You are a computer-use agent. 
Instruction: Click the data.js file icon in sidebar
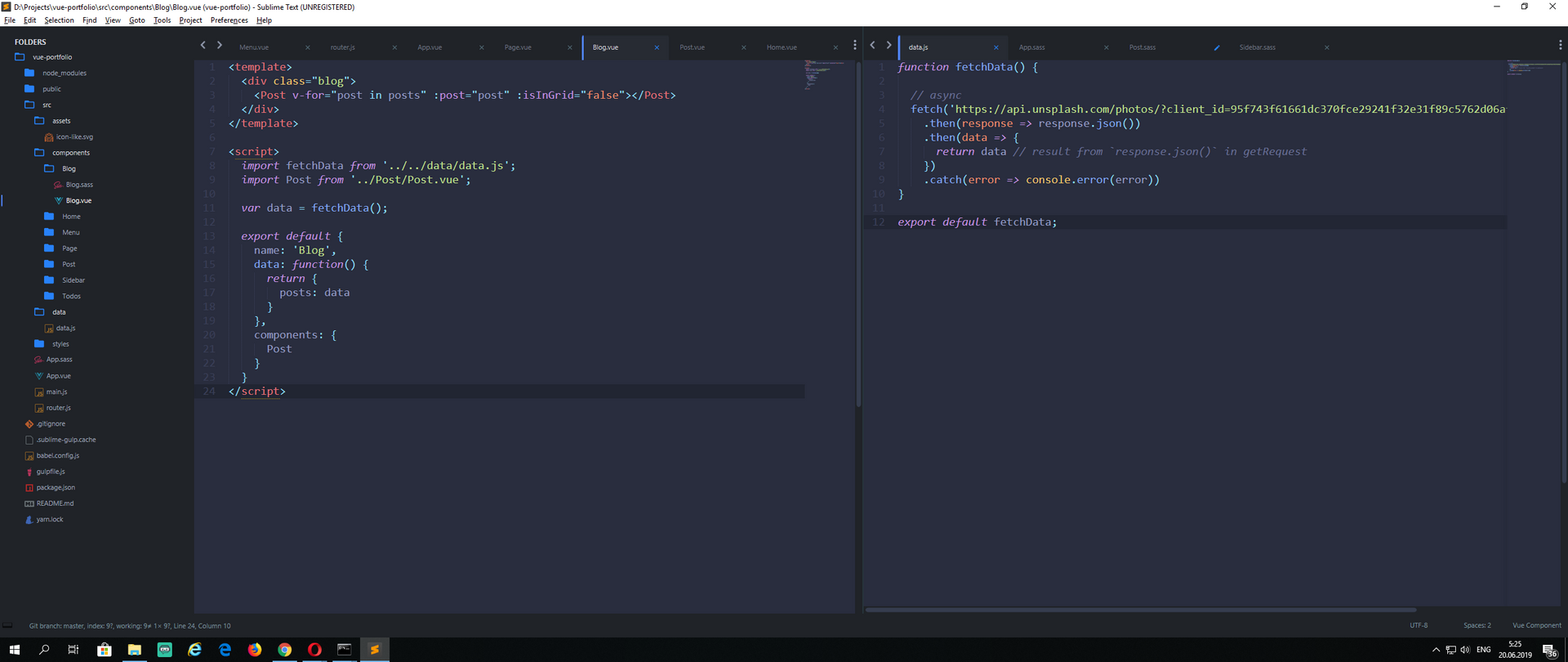tap(49, 329)
